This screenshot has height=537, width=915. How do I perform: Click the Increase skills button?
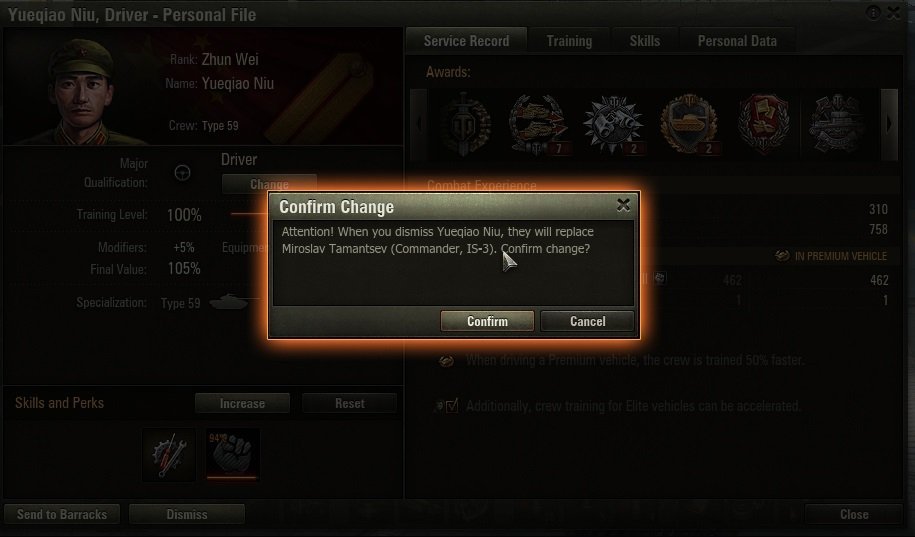(242, 403)
